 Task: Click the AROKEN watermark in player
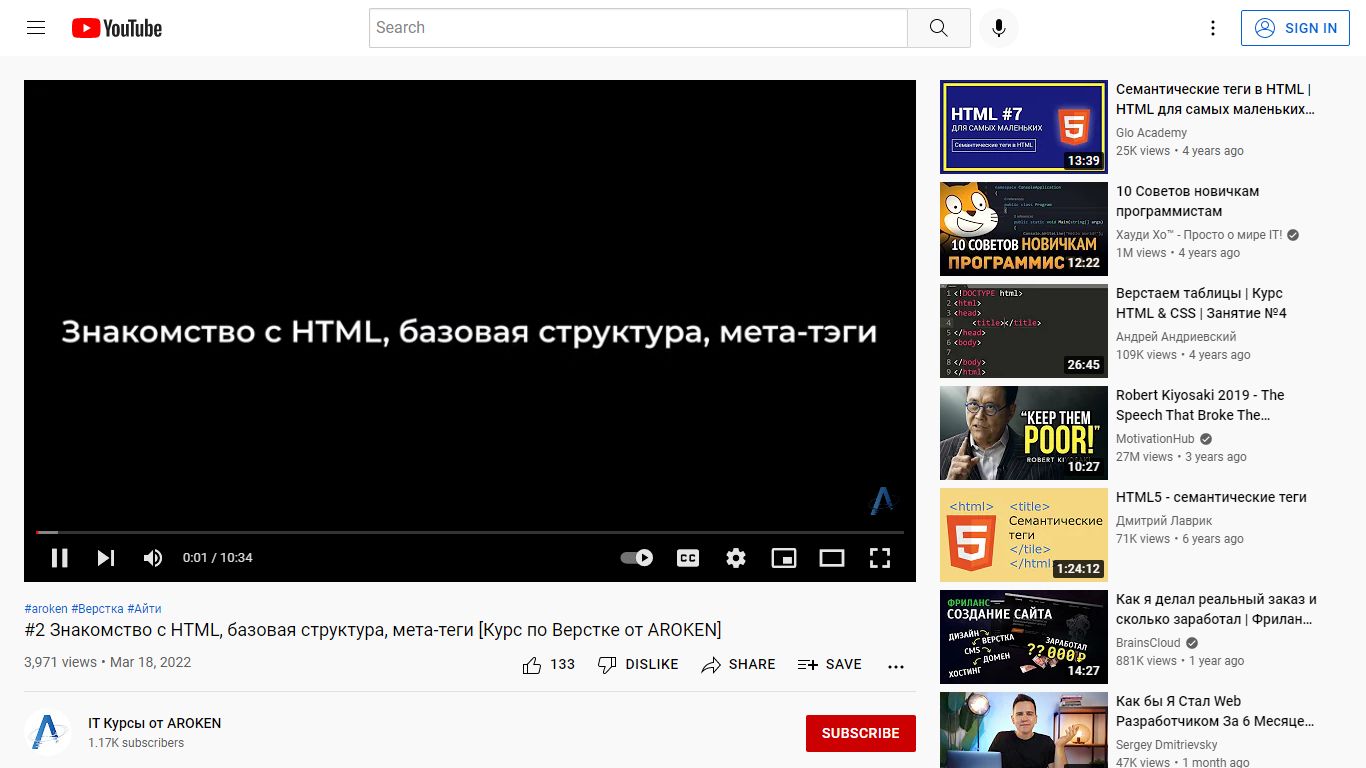coord(882,500)
